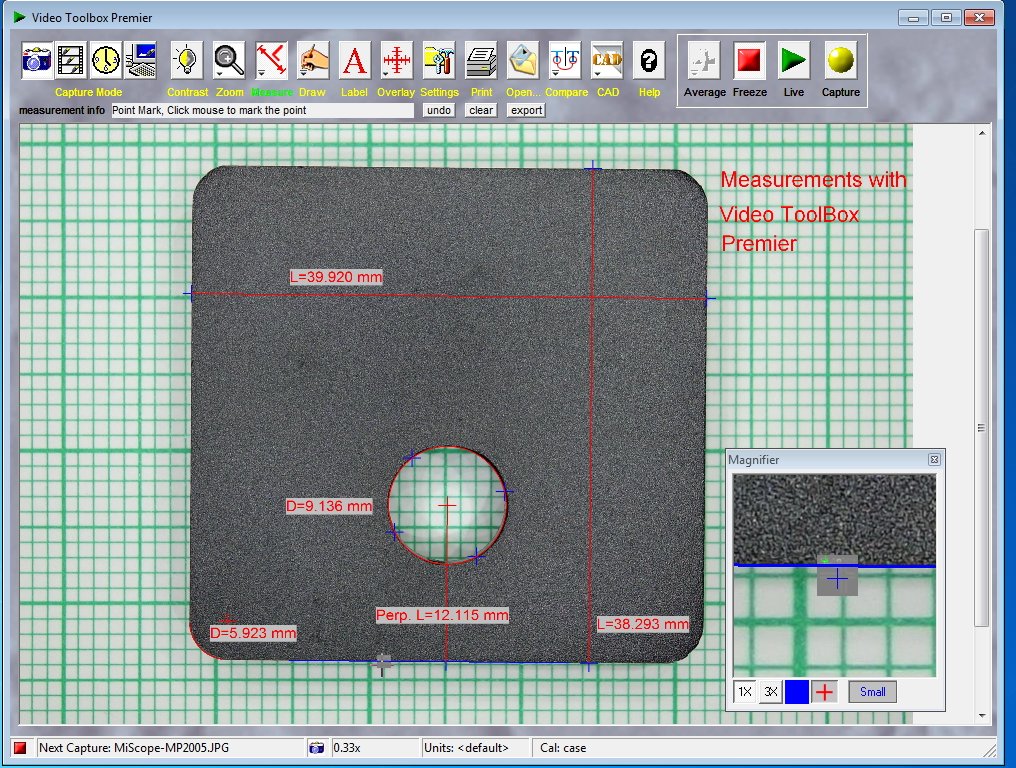Click the Next Capture filename field
Image resolution: width=1016 pixels, height=768 pixels.
point(170,748)
